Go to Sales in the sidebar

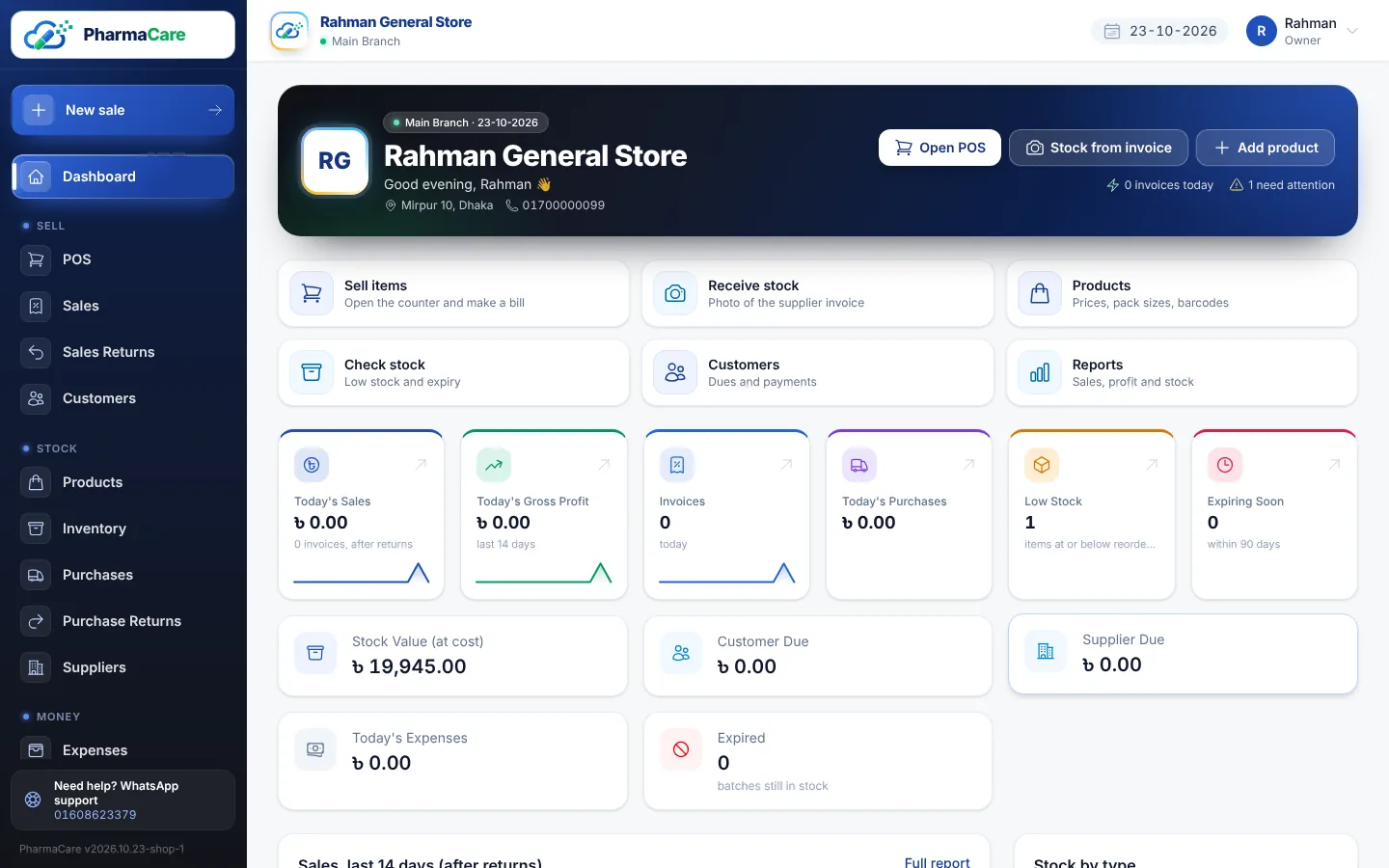click(x=123, y=306)
